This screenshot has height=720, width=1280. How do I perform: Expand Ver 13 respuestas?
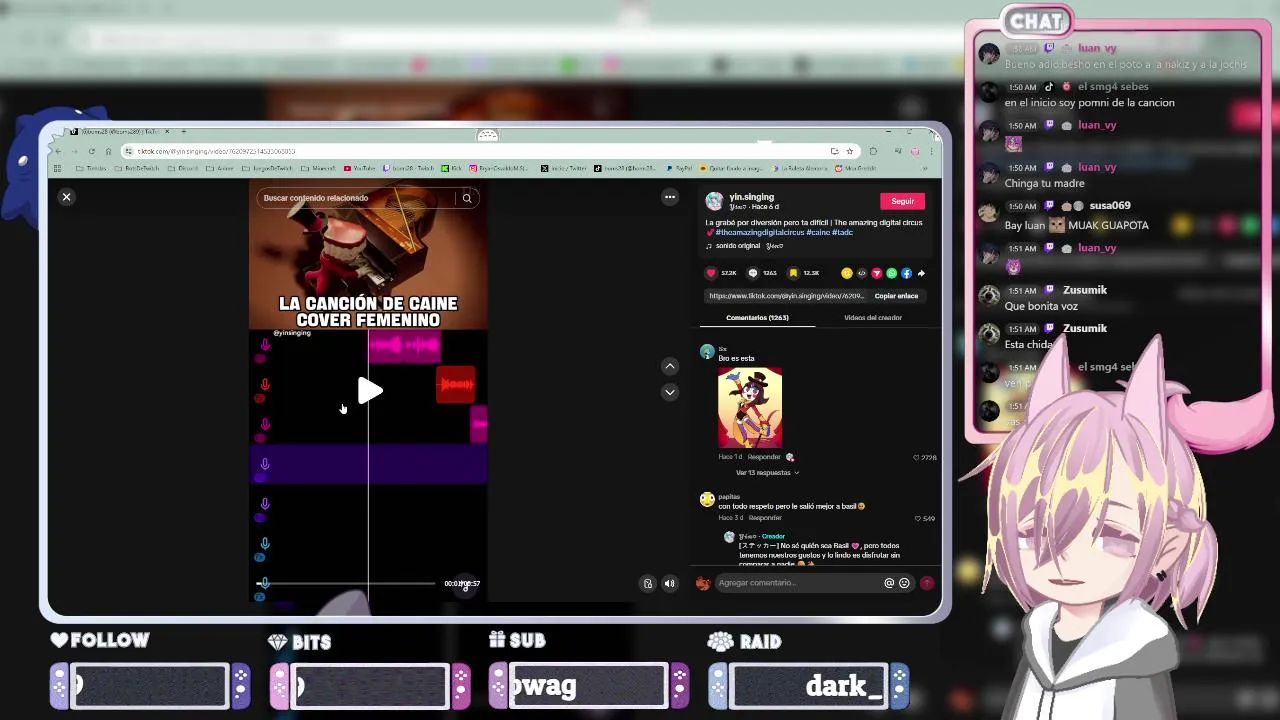tap(766, 473)
